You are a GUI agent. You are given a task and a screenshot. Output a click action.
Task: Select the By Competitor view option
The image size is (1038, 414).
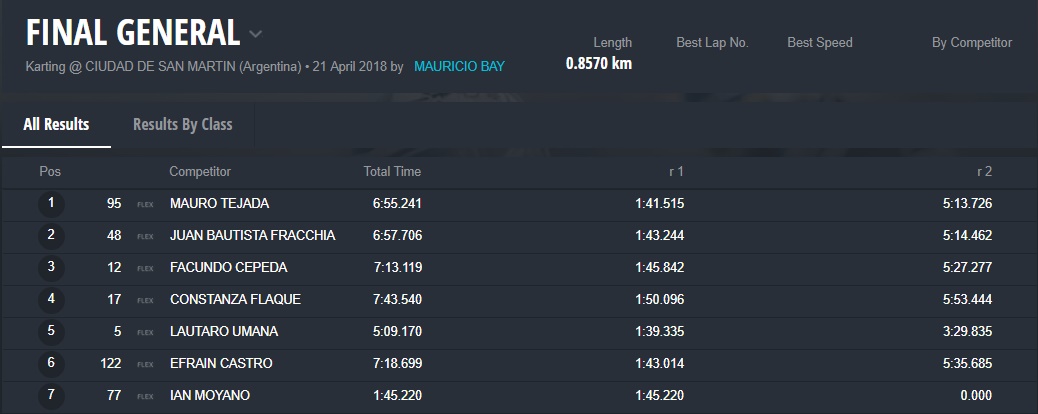971,43
